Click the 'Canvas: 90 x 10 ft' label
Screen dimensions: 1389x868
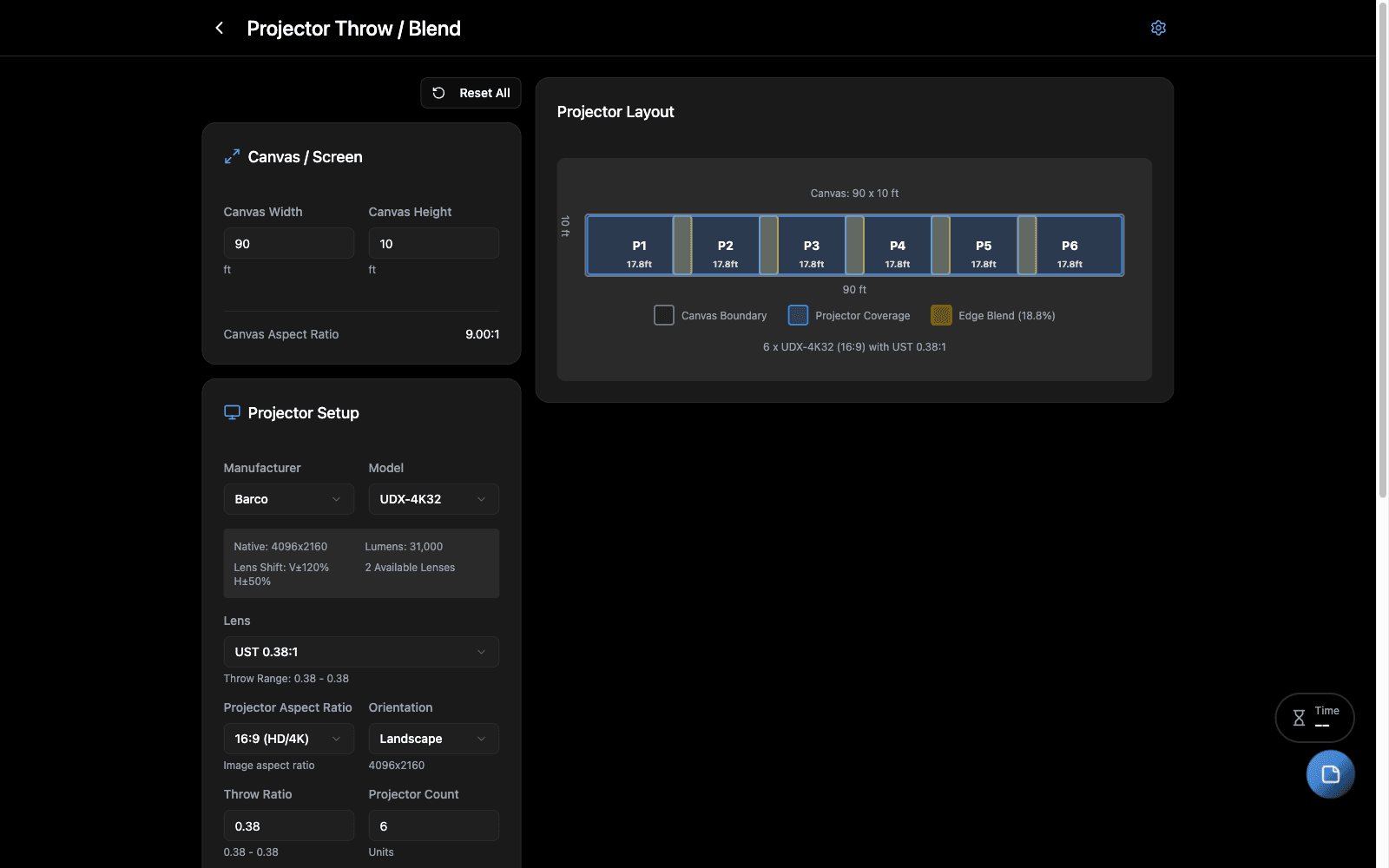tap(854, 194)
